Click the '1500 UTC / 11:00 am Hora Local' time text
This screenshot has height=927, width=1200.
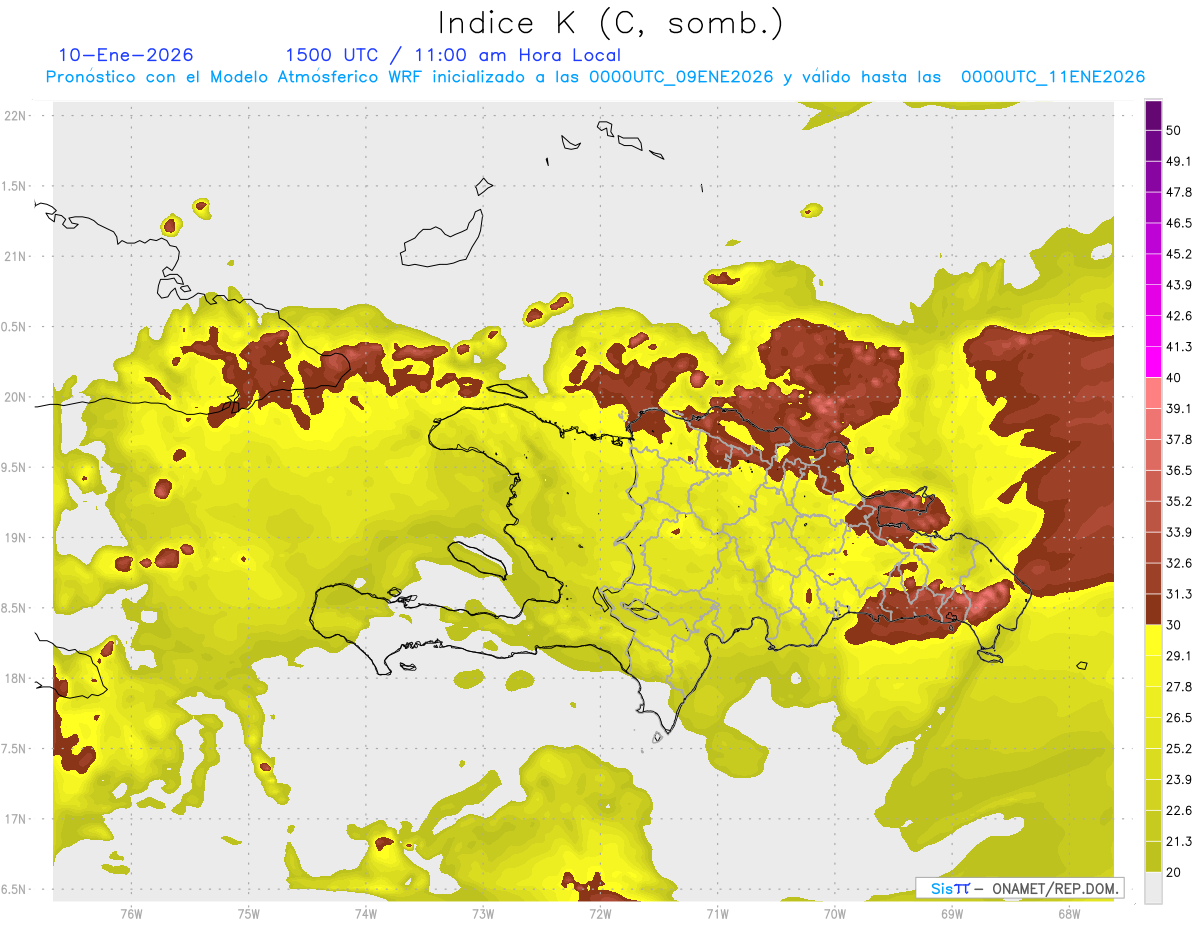click(x=453, y=56)
